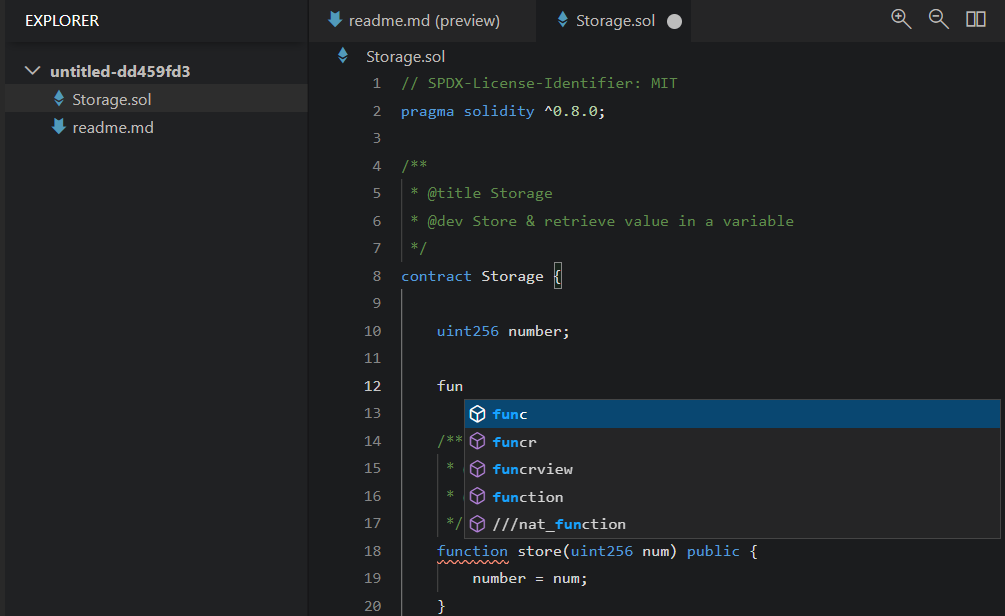Click line number 18 in the gutter

coord(373,551)
